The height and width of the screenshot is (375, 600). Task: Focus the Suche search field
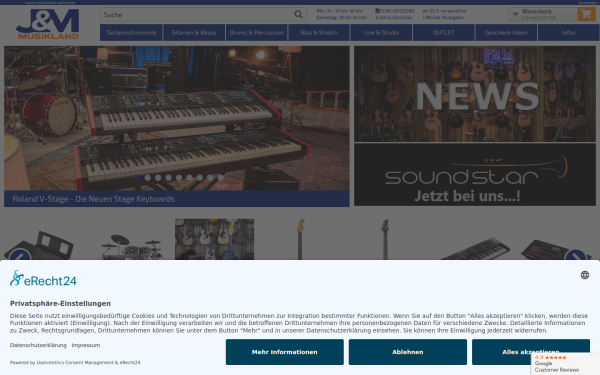coord(197,15)
